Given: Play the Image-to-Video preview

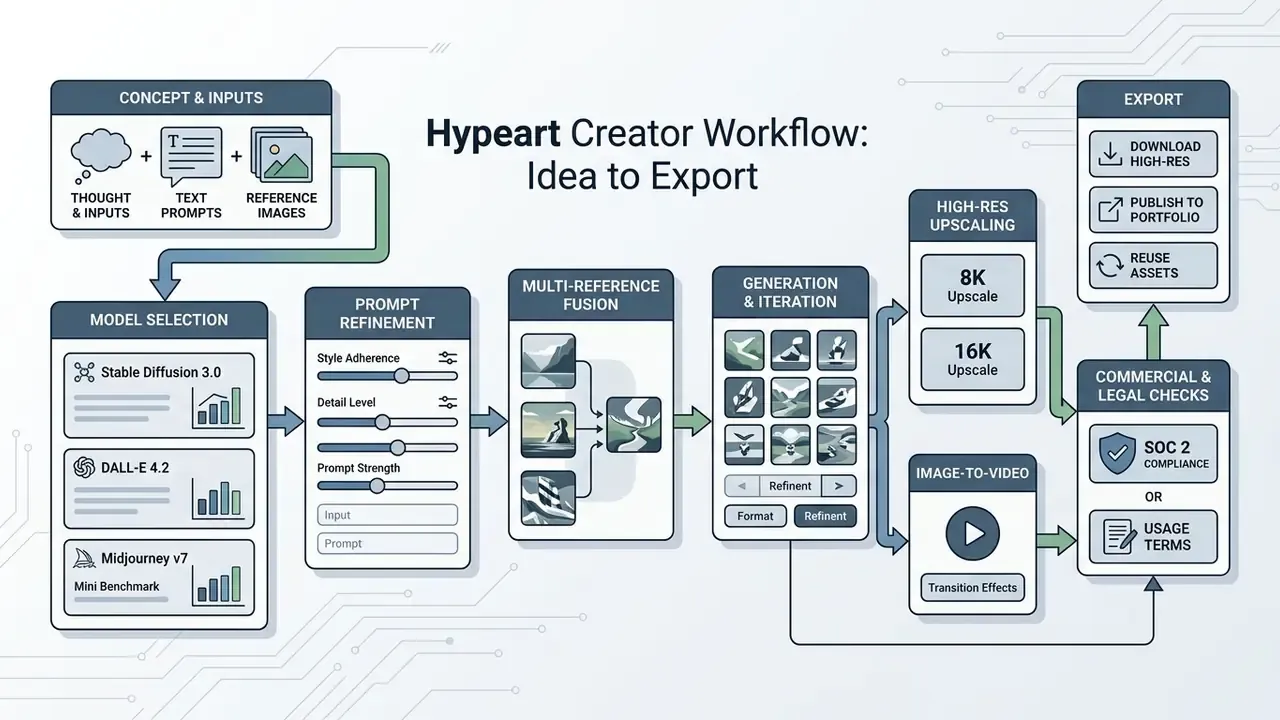Looking at the screenshot, I should tap(973, 532).
